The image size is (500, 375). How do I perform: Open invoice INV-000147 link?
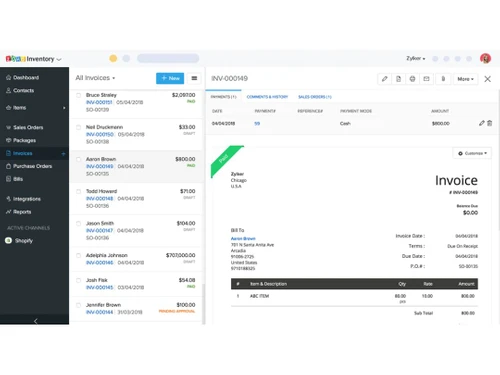tap(99, 230)
